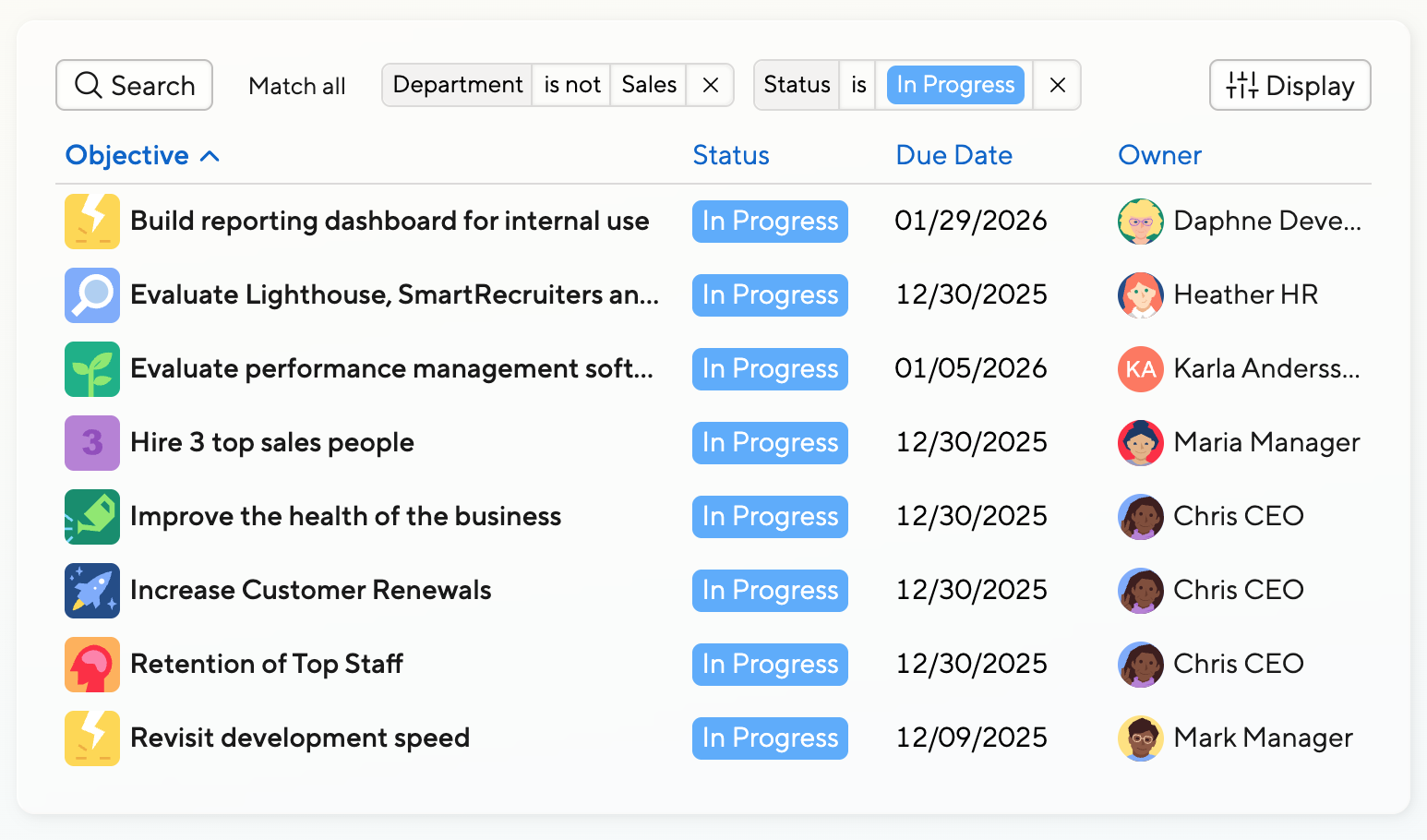
Task: Open the Display settings button
Action: (1289, 86)
